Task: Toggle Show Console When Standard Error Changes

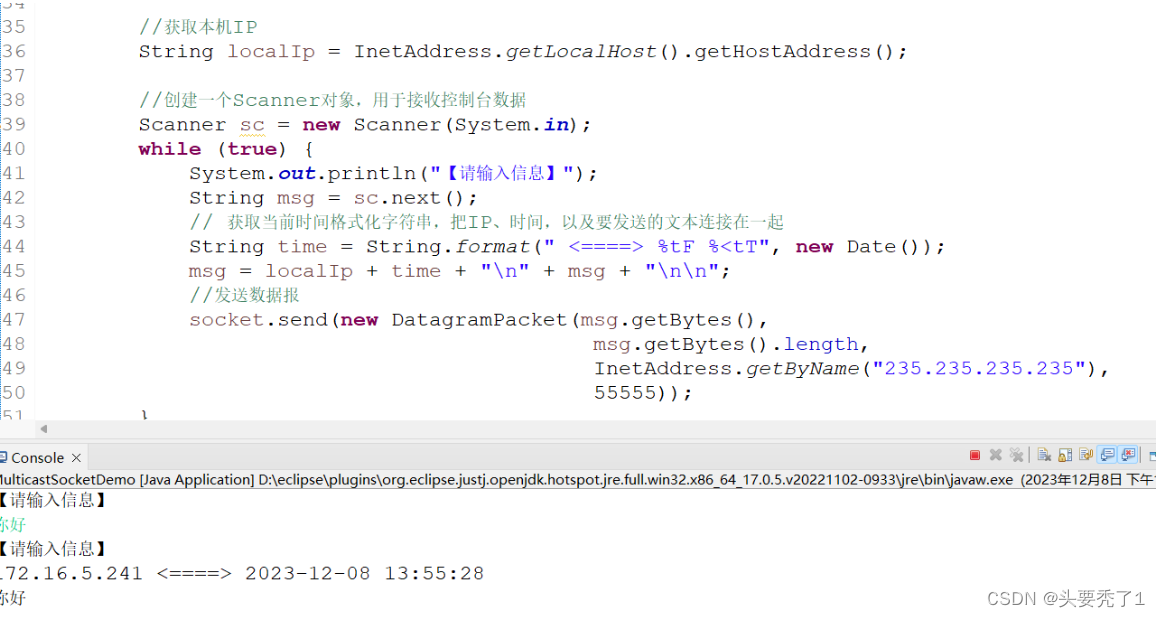Action: [1128, 456]
